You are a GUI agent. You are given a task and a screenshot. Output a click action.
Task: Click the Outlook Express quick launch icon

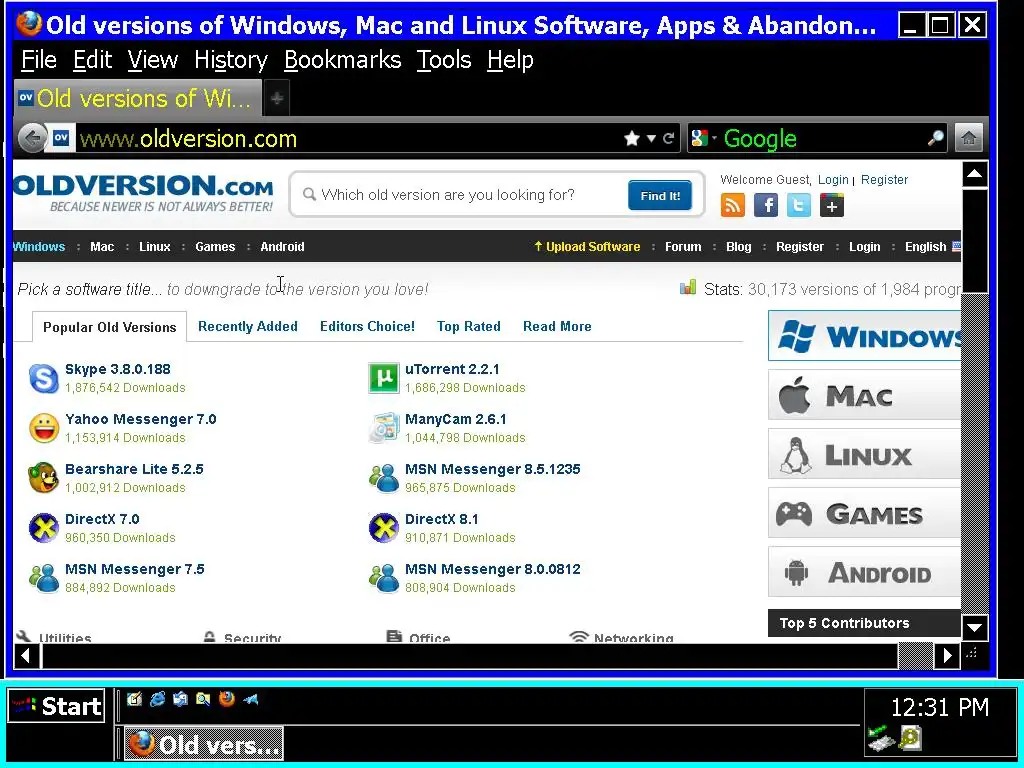click(180, 699)
